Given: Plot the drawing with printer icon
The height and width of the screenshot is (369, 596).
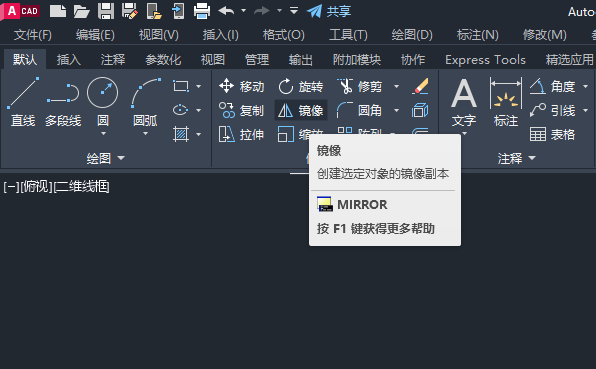Looking at the screenshot, I should (x=202, y=11).
